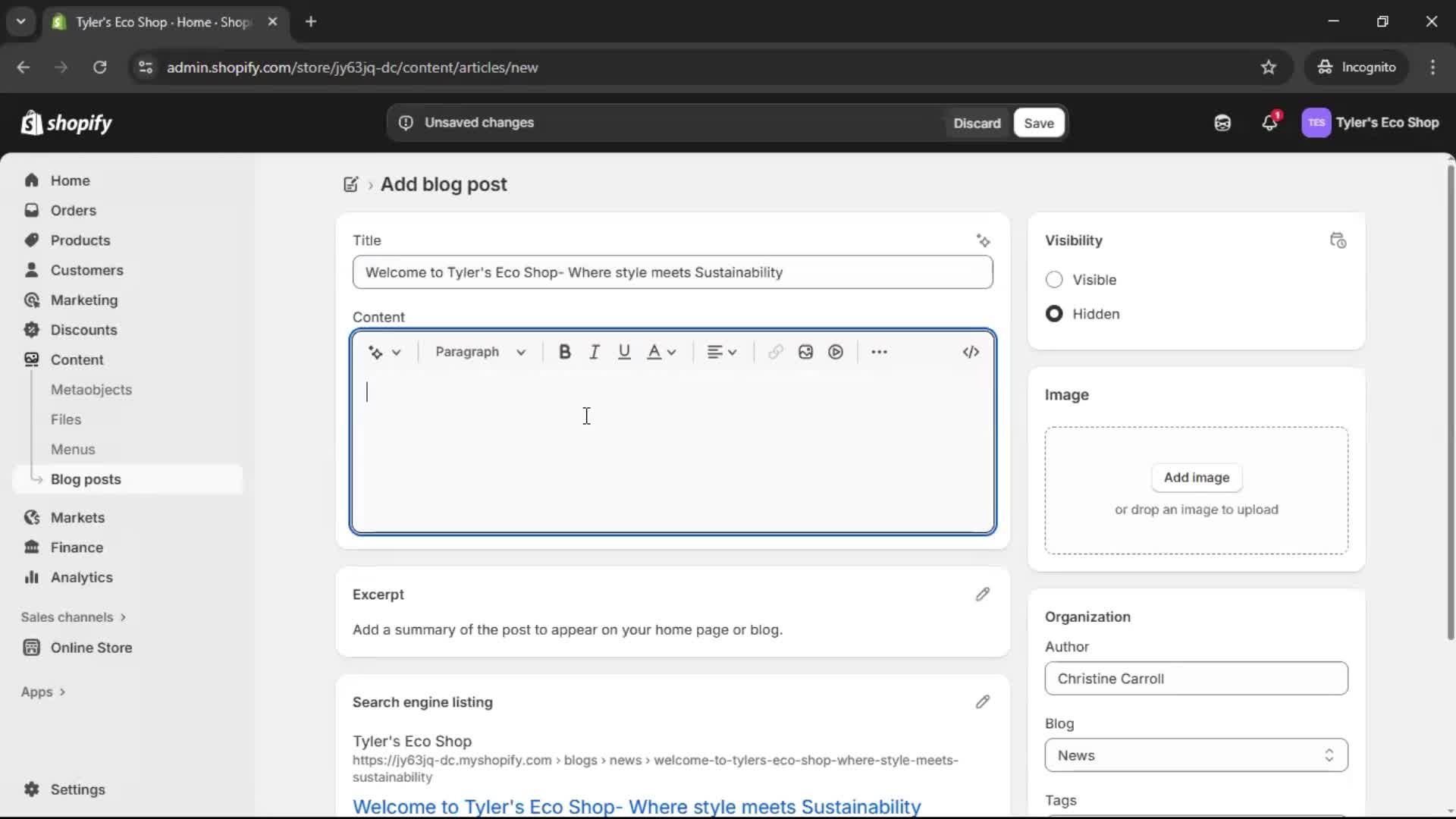Select the Visible visibility option

[x=1055, y=280]
